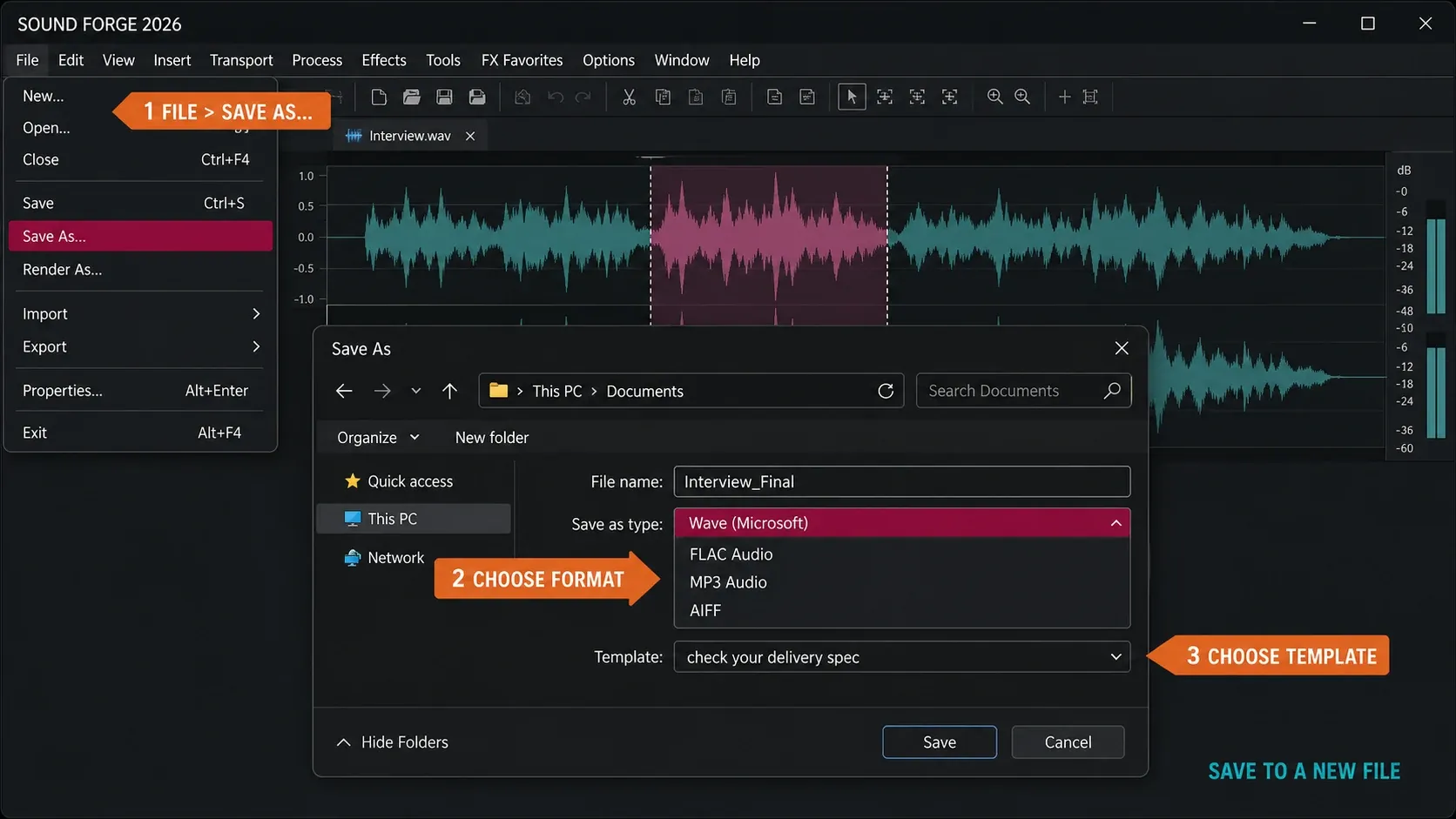Click the Documents breadcrumb segment
The image size is (1456, 819).
(644, 391)
